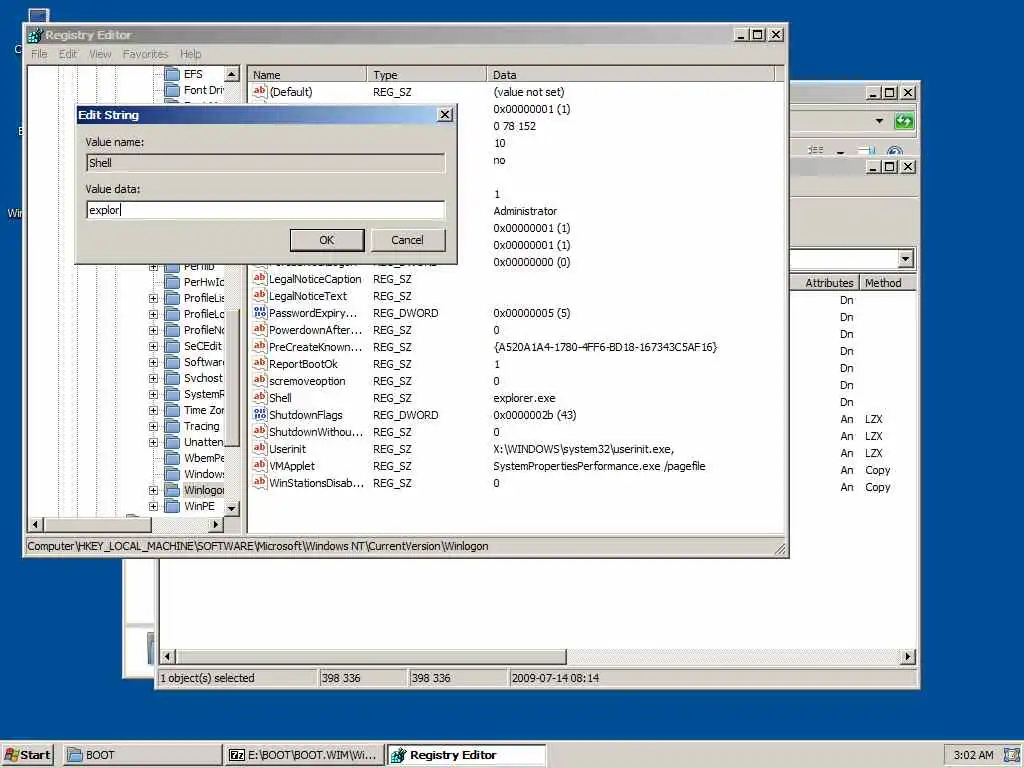Image resolution: width=1024 pixels, height=768 pixels.
Task: Select the WbemPe folder icon
Action: point(172,458)
